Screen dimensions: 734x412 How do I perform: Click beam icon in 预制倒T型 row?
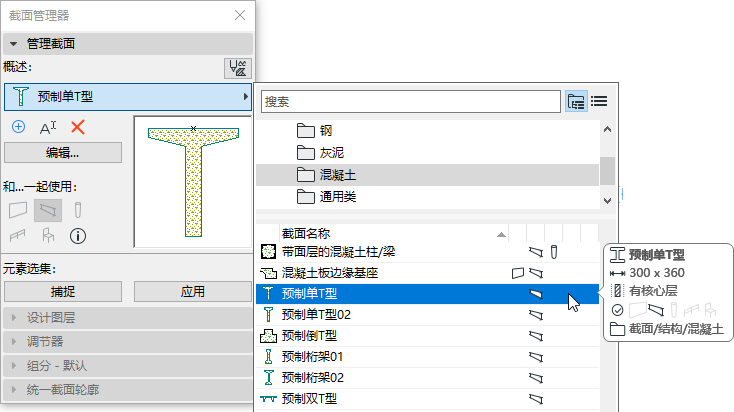coord(536,336)
